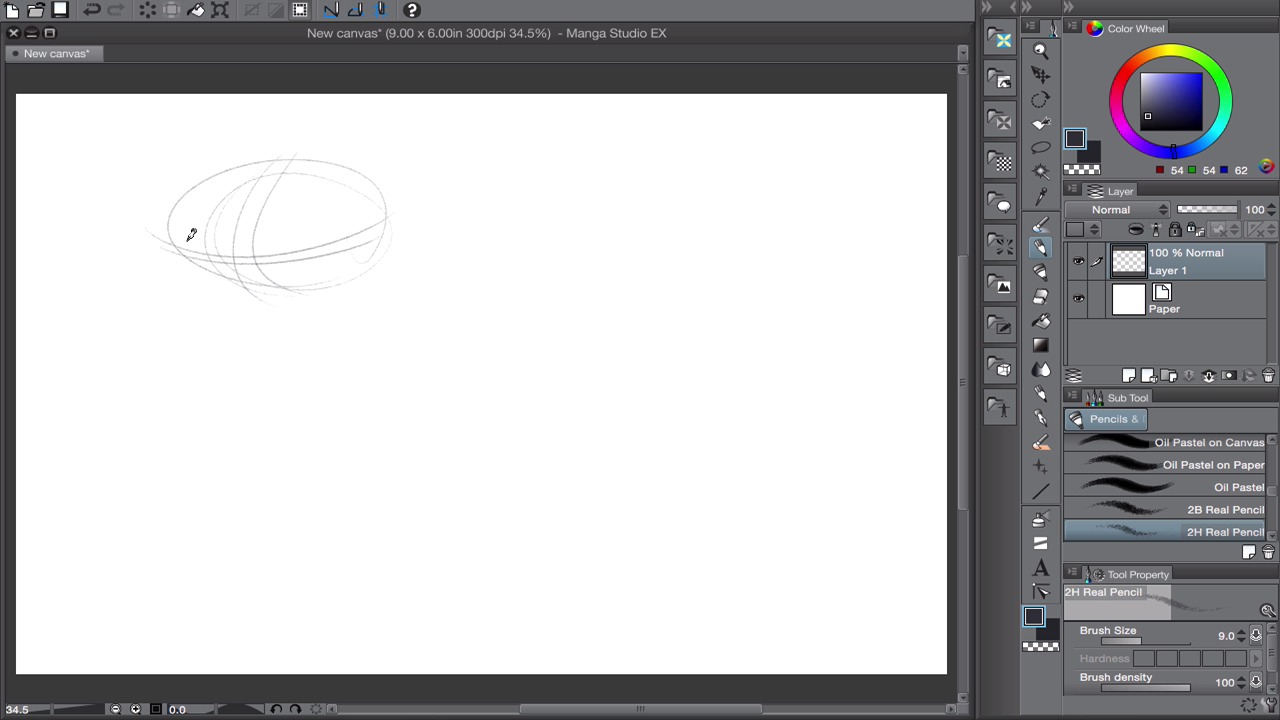Viewport: 1280px width, 720px height.
Task: Create a new file with the New icon
Action: coord(12,10)
